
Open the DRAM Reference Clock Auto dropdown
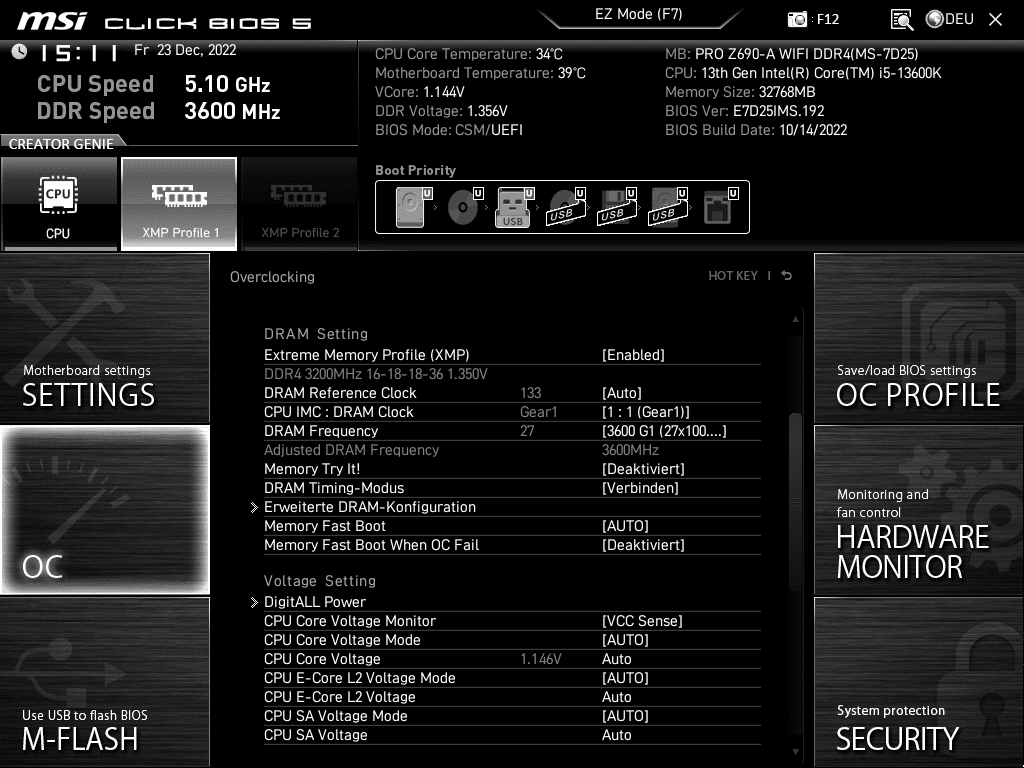point(622,392)
